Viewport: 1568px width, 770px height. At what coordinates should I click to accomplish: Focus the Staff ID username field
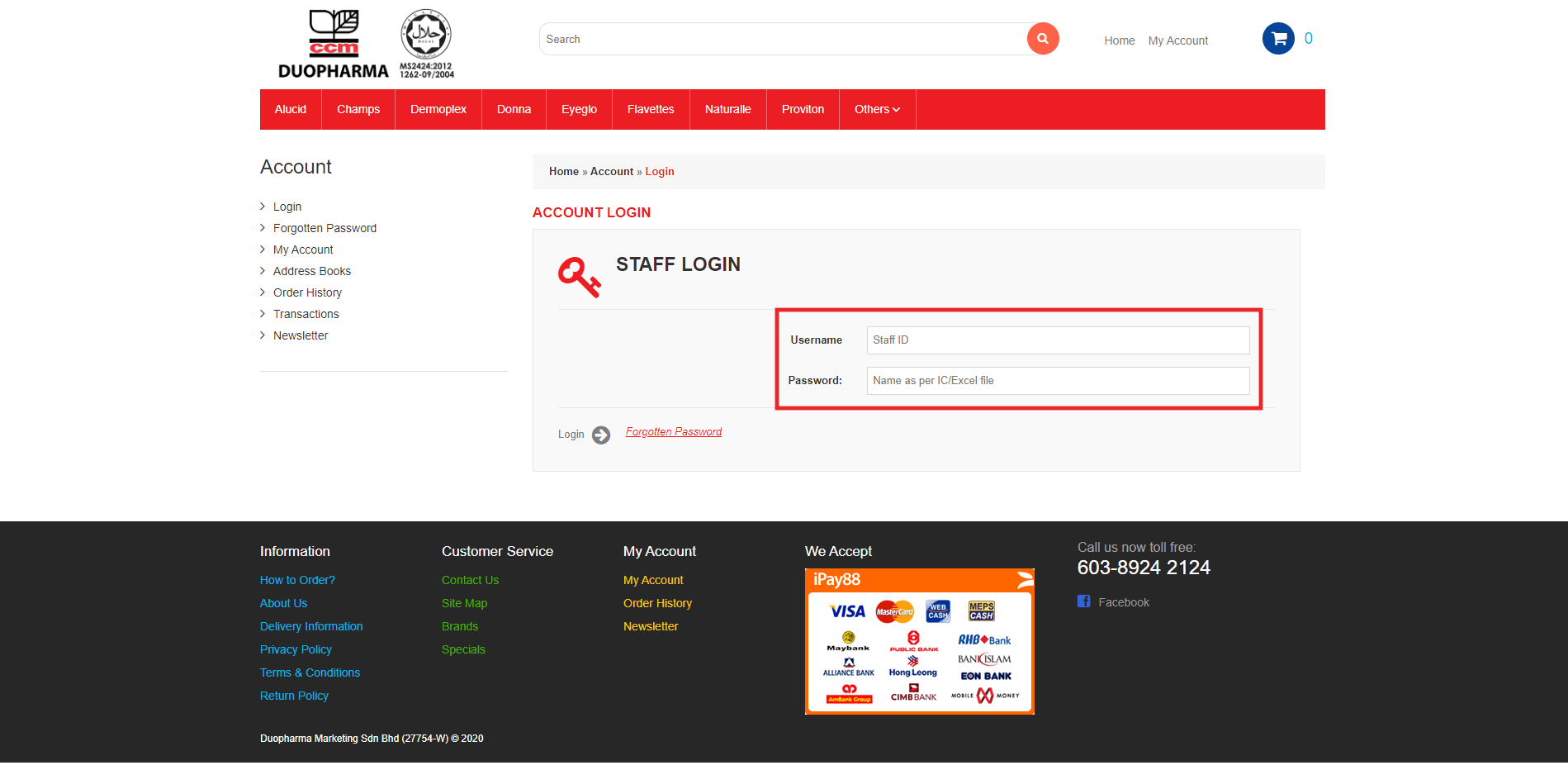(1057, 340)
